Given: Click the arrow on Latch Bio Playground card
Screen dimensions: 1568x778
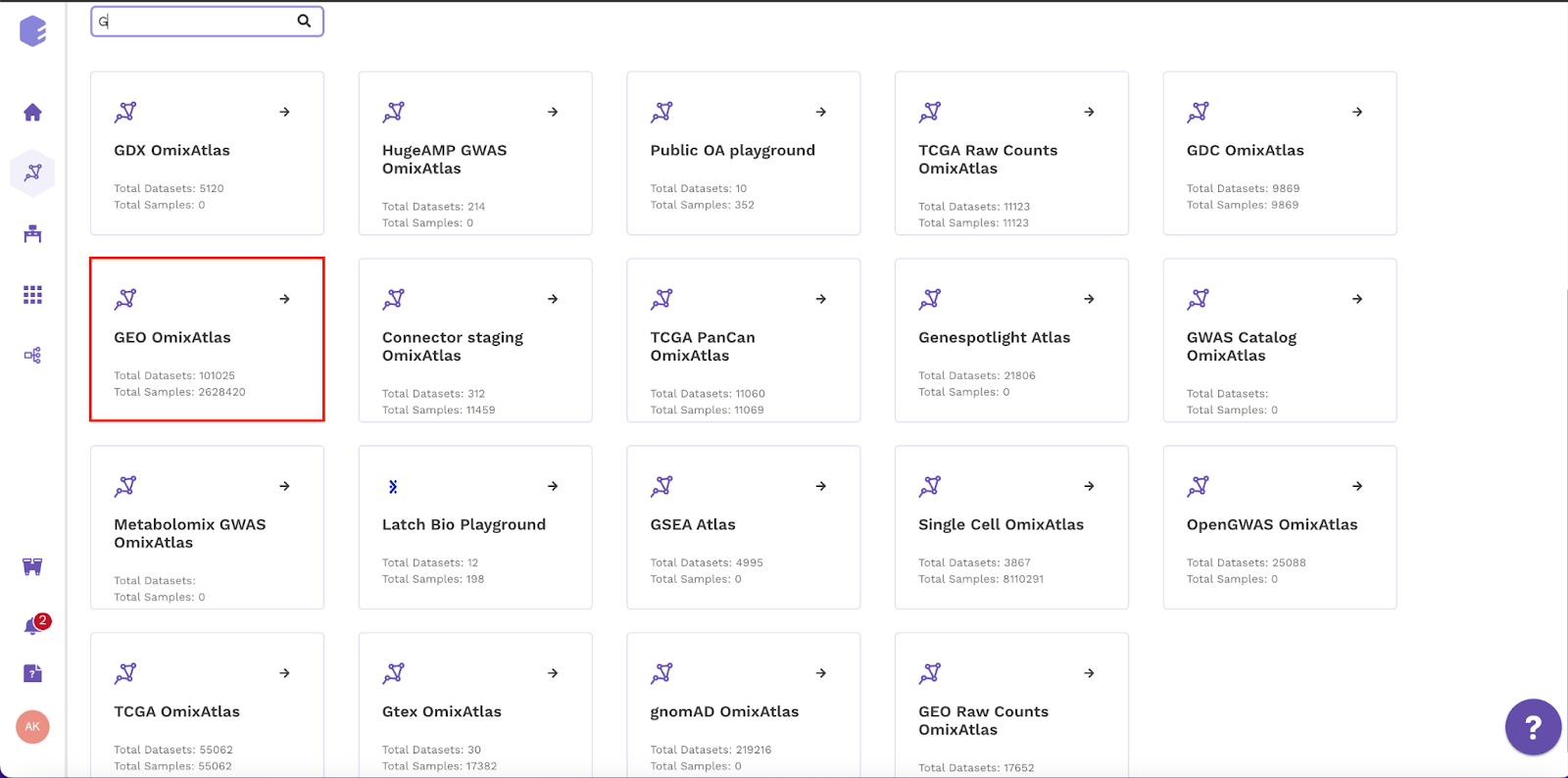Looking at the screenshot, I should tap(553, 486).
